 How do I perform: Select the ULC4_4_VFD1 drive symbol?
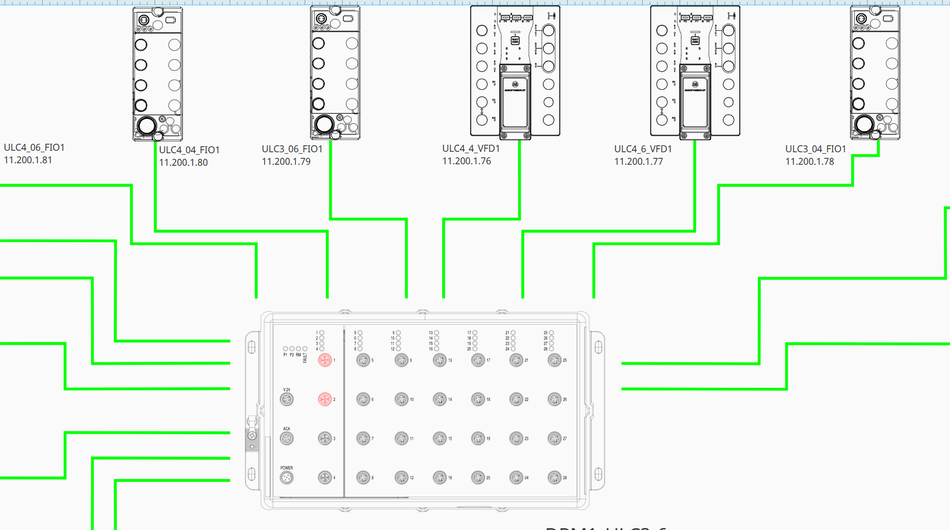point(515,70)
